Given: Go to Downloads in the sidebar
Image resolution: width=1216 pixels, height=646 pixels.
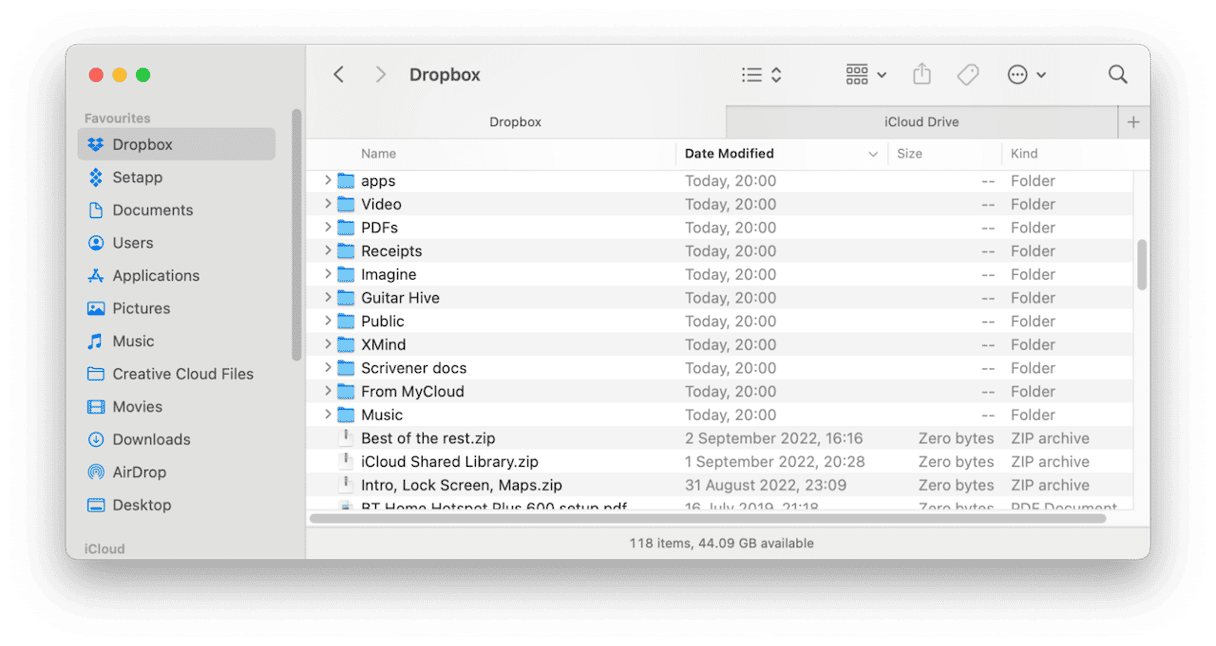Looking at the screenshot, I should point(151,439).
